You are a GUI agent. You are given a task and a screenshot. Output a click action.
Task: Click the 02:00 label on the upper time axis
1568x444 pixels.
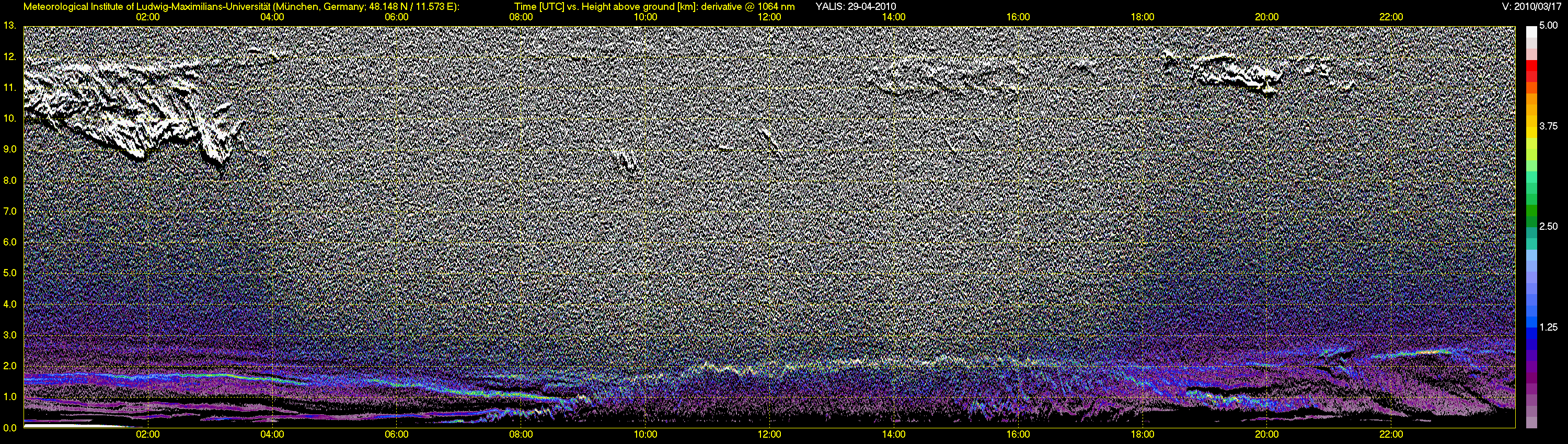148,17
